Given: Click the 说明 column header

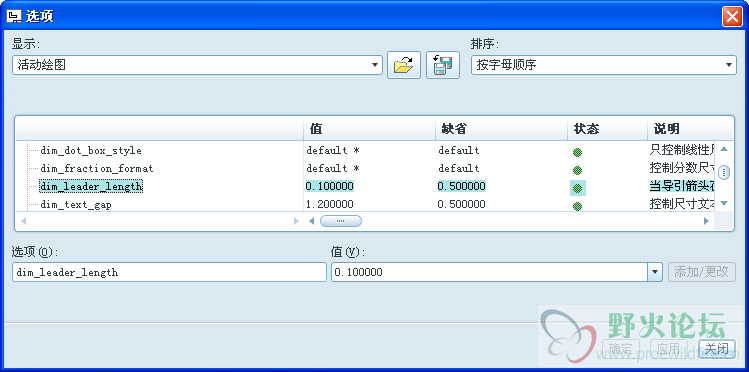Looking at the screenshot, I should click(690, 128).
